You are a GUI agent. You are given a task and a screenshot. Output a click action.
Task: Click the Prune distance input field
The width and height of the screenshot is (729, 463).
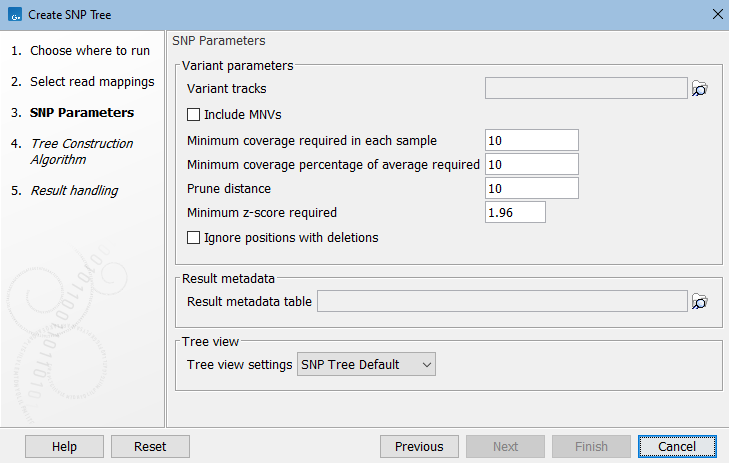(x=531, y=188)
